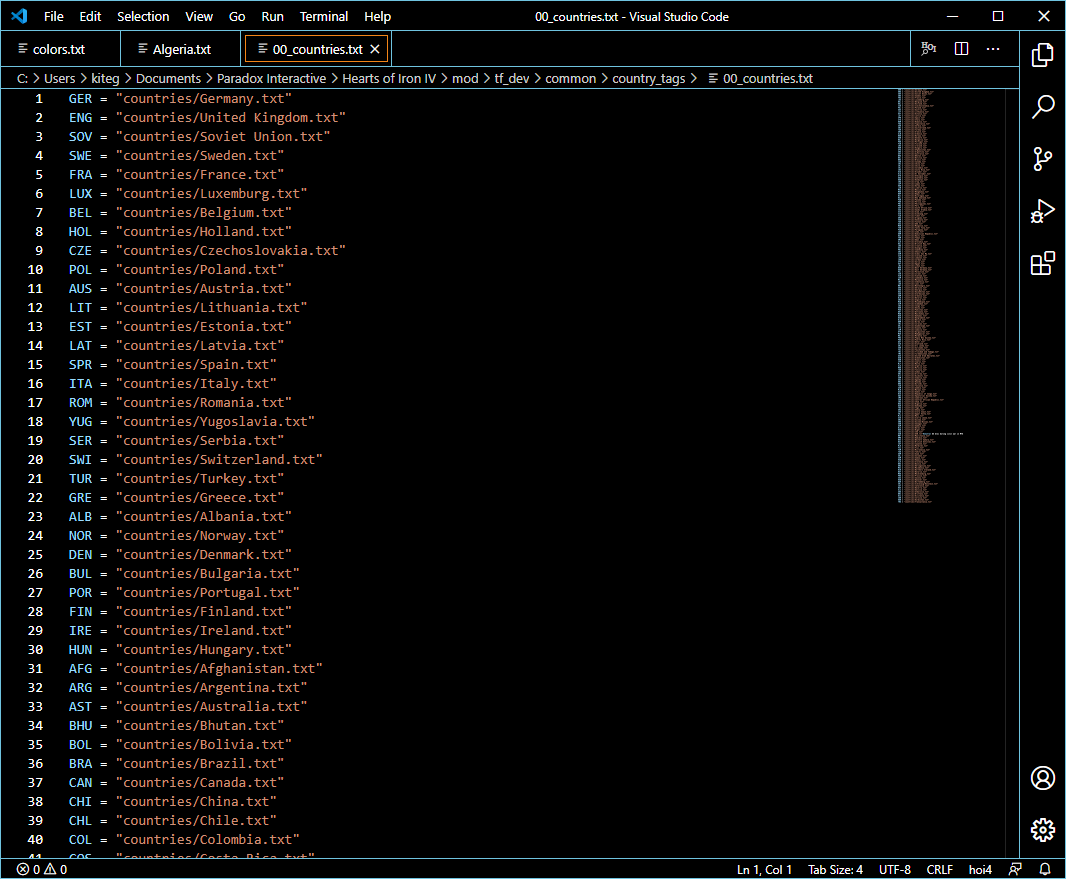Click line number 10 in the gutter
Screen dimensions: 1066x879
(x=35, y=270)
